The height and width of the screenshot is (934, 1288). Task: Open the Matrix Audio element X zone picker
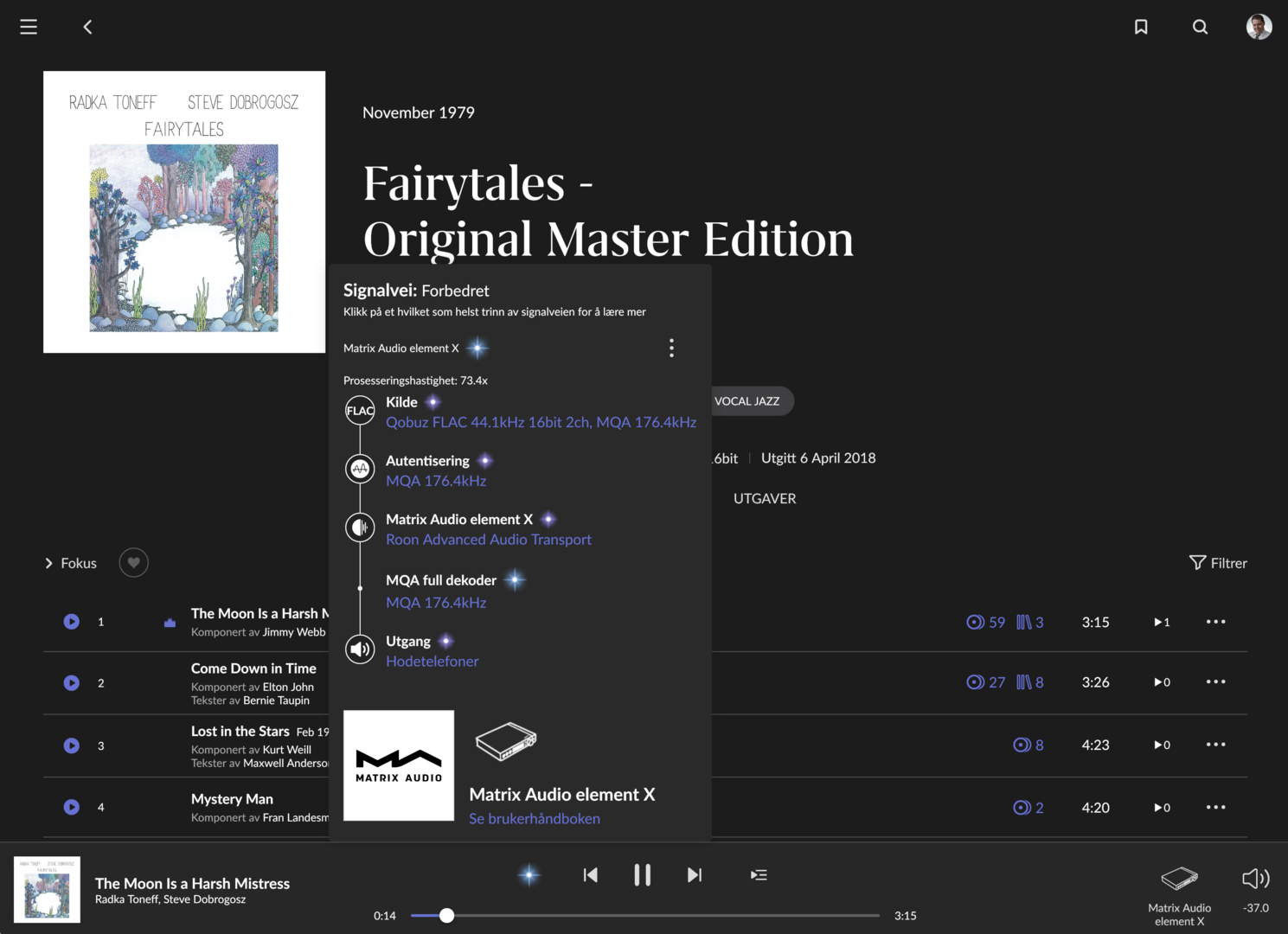1180,896
